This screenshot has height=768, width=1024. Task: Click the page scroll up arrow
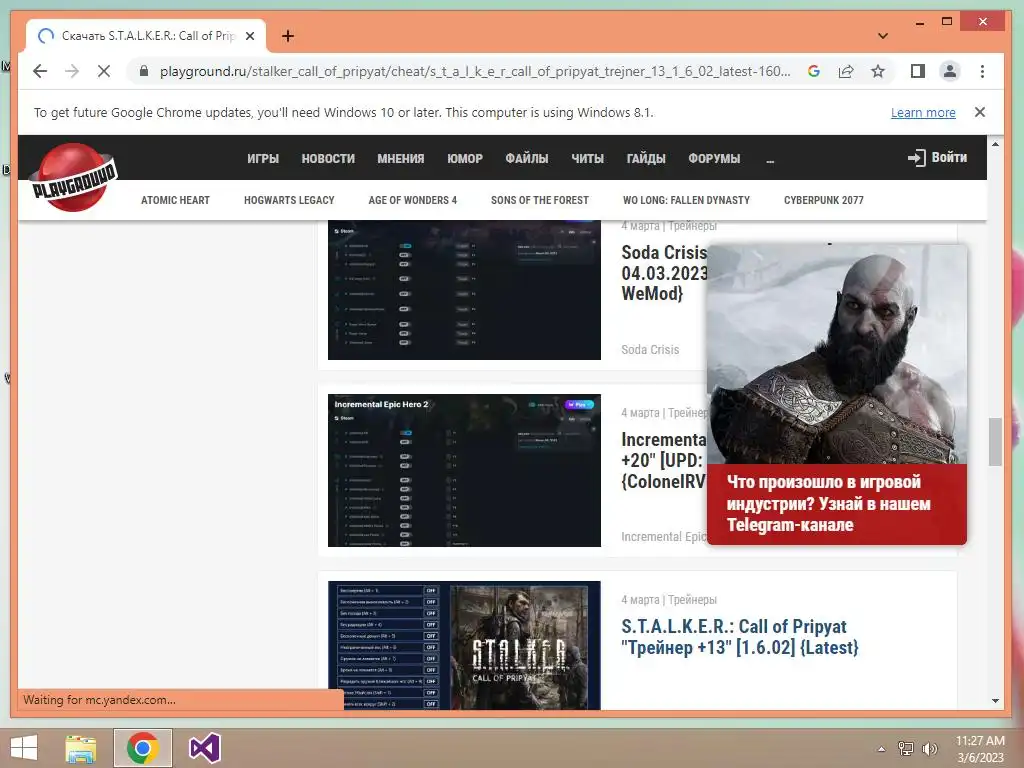coord(995,144)
